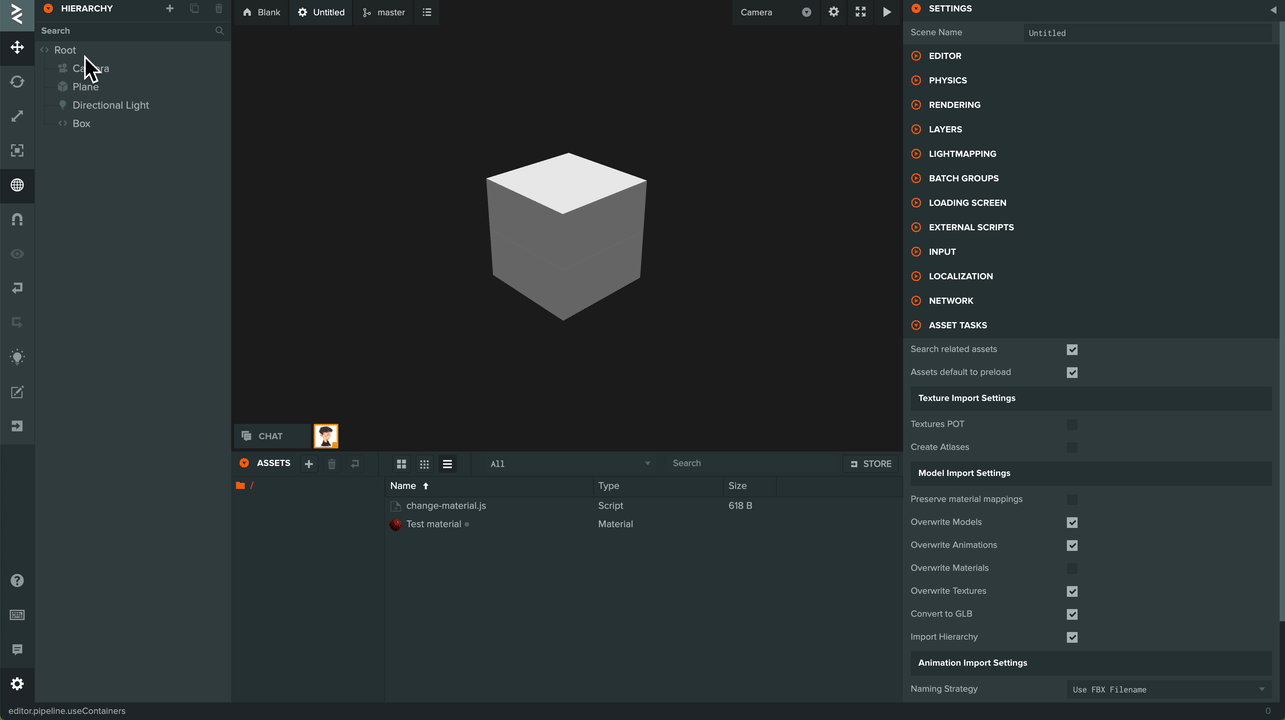
Task: Open the Camera selector dropdown
Action: pos(776,12)
